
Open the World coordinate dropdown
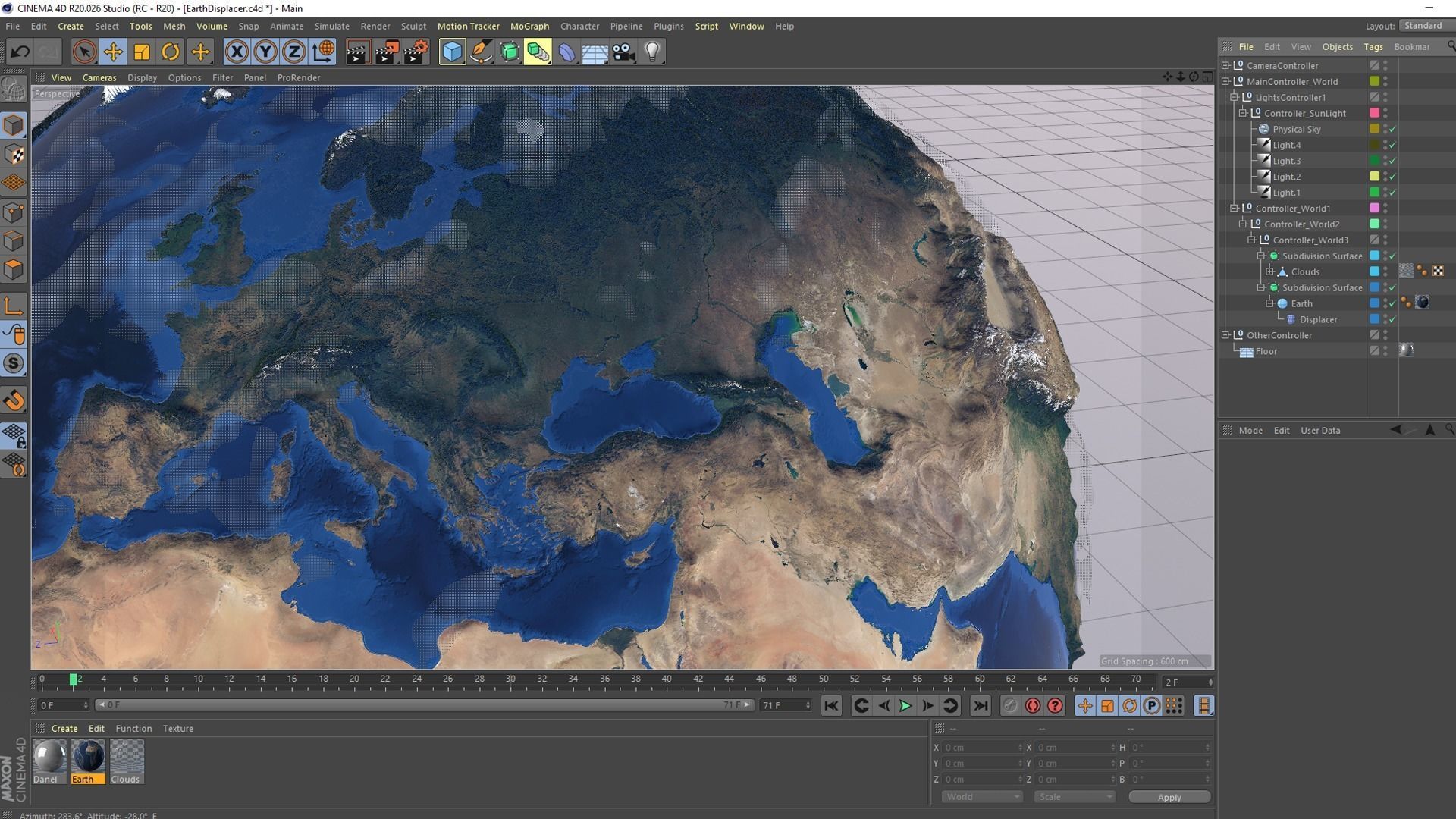click(982, 797)
